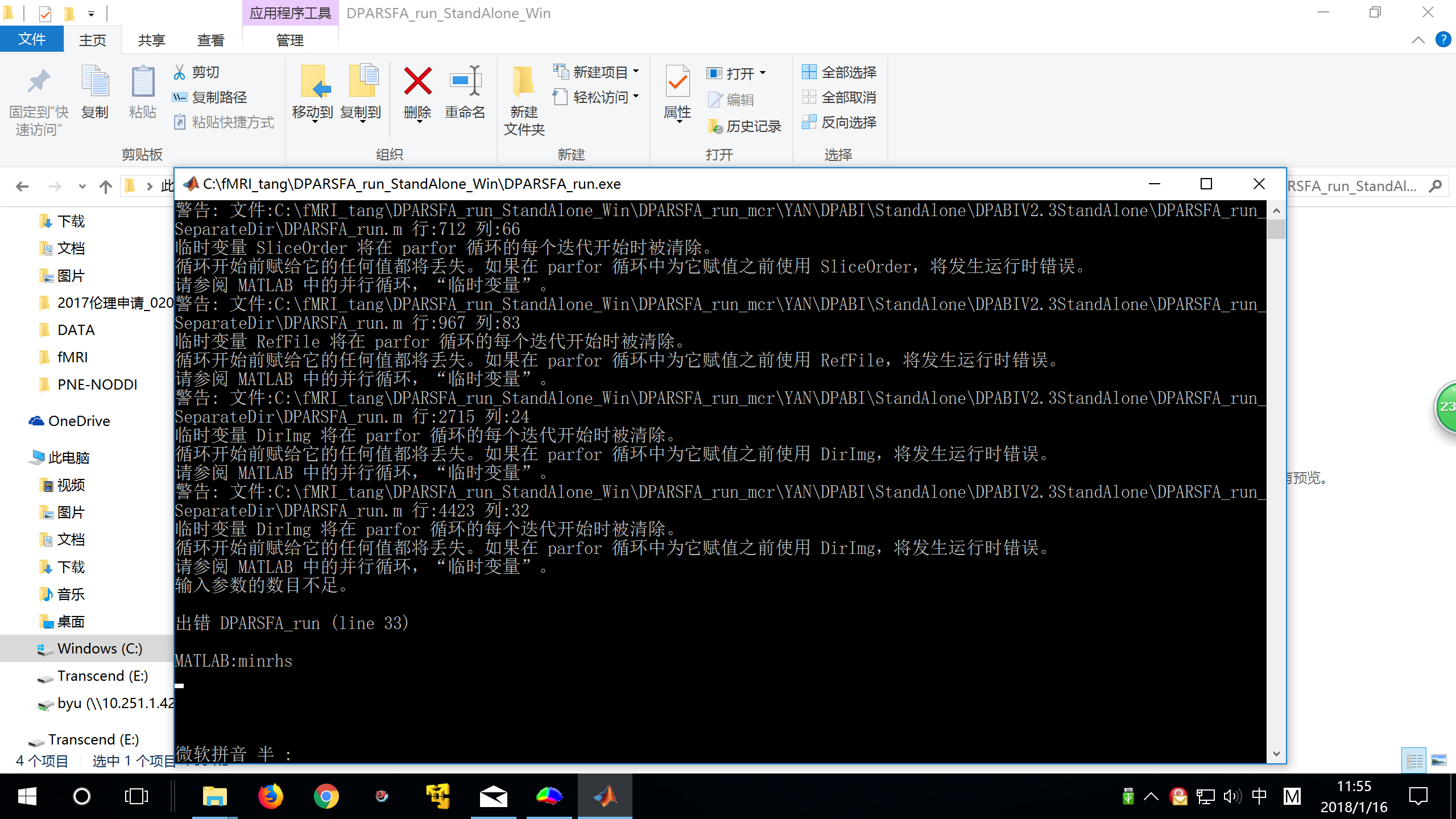Open Cortana search circle
1456x819 pixels.
tap(82, 796)
